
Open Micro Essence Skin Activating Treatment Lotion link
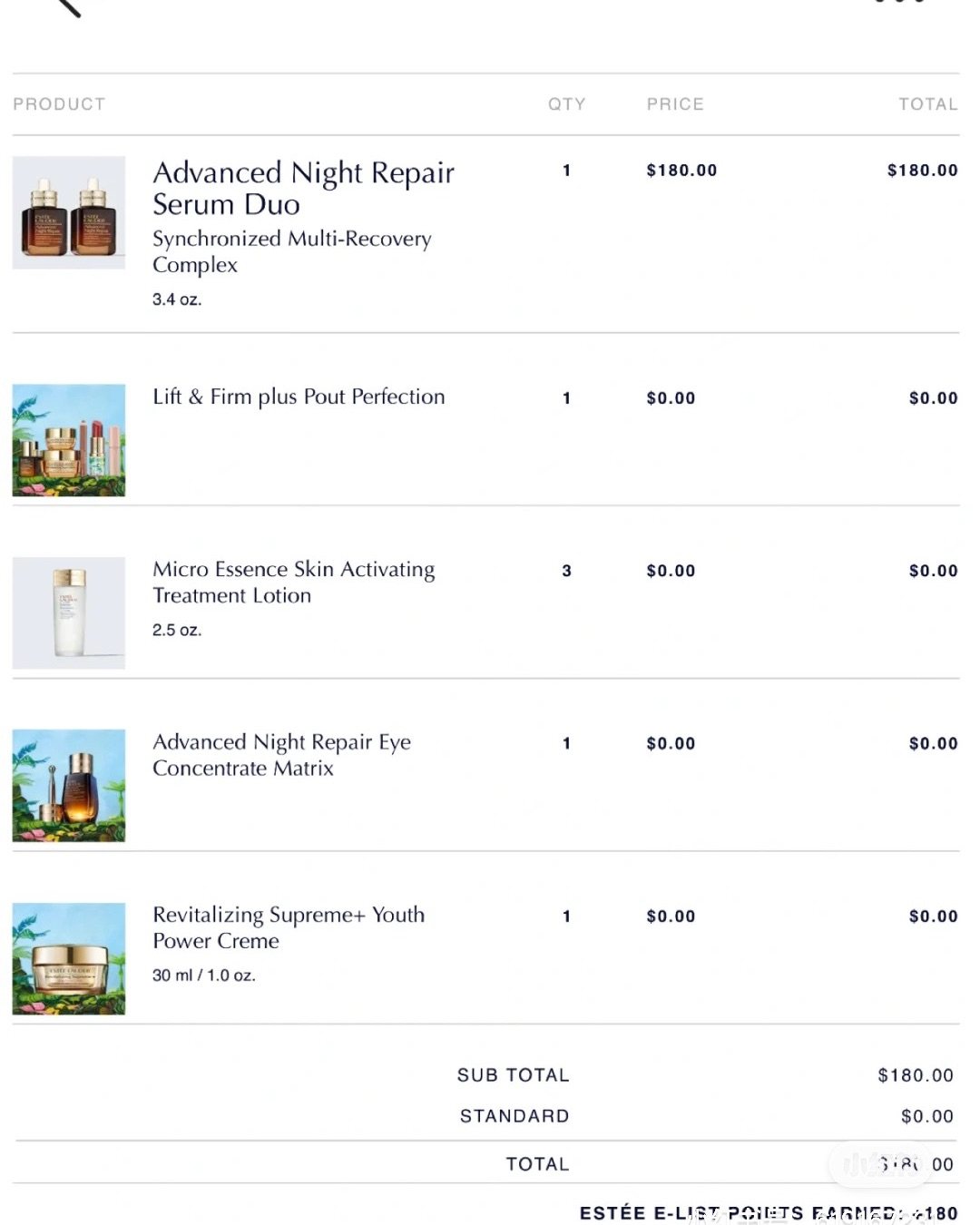[293, 583]
